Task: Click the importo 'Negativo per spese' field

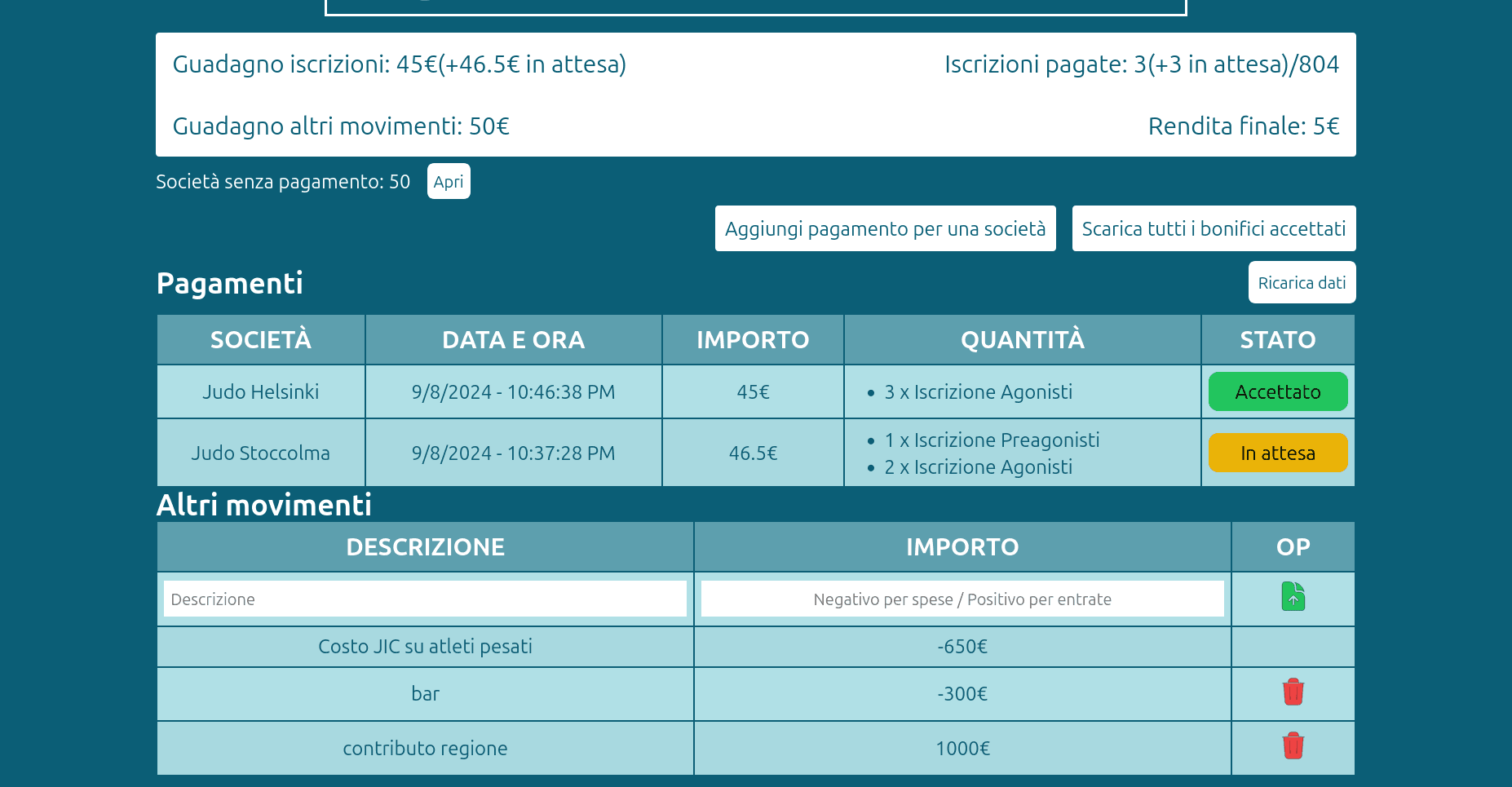Action: coord(962,599)
